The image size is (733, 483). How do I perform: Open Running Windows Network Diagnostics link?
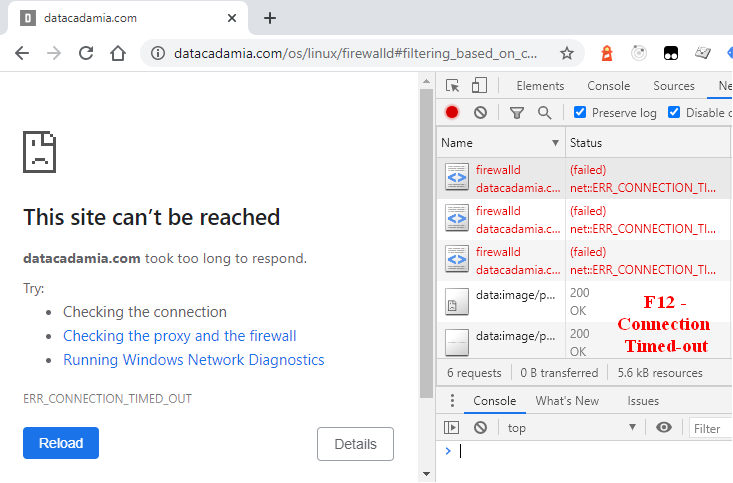[x=194, y=360]
